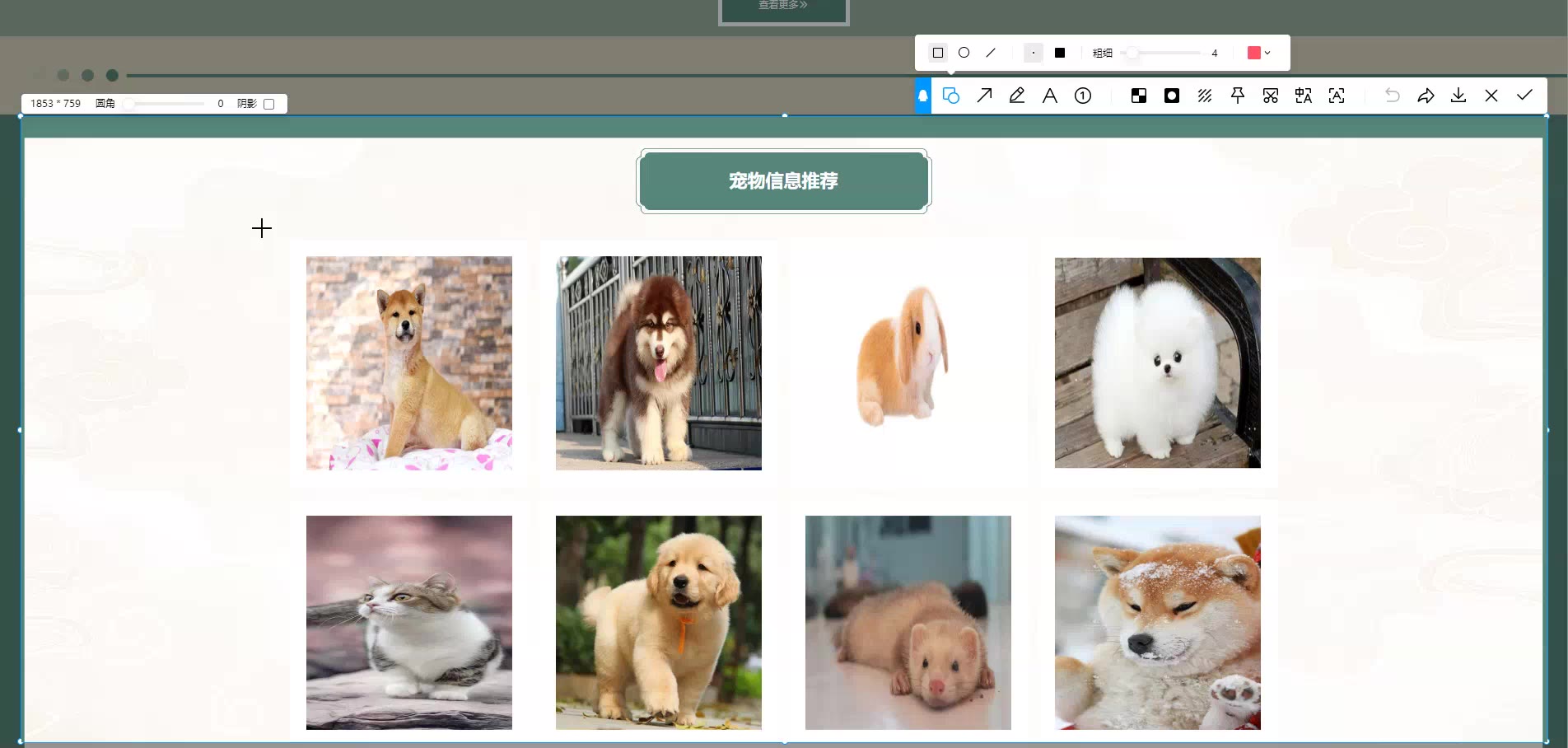
Task: Select the text annotation tool
Action: pos(1050,96)
